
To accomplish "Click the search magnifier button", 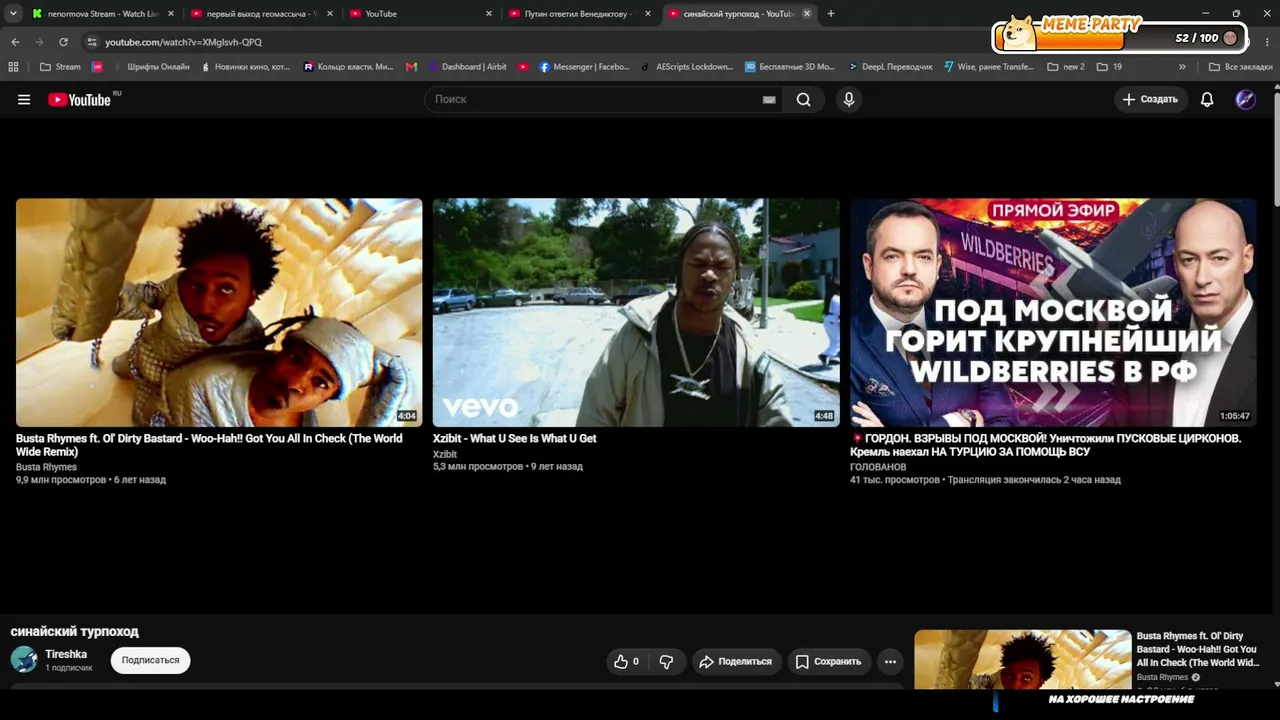I will point(803,99).
